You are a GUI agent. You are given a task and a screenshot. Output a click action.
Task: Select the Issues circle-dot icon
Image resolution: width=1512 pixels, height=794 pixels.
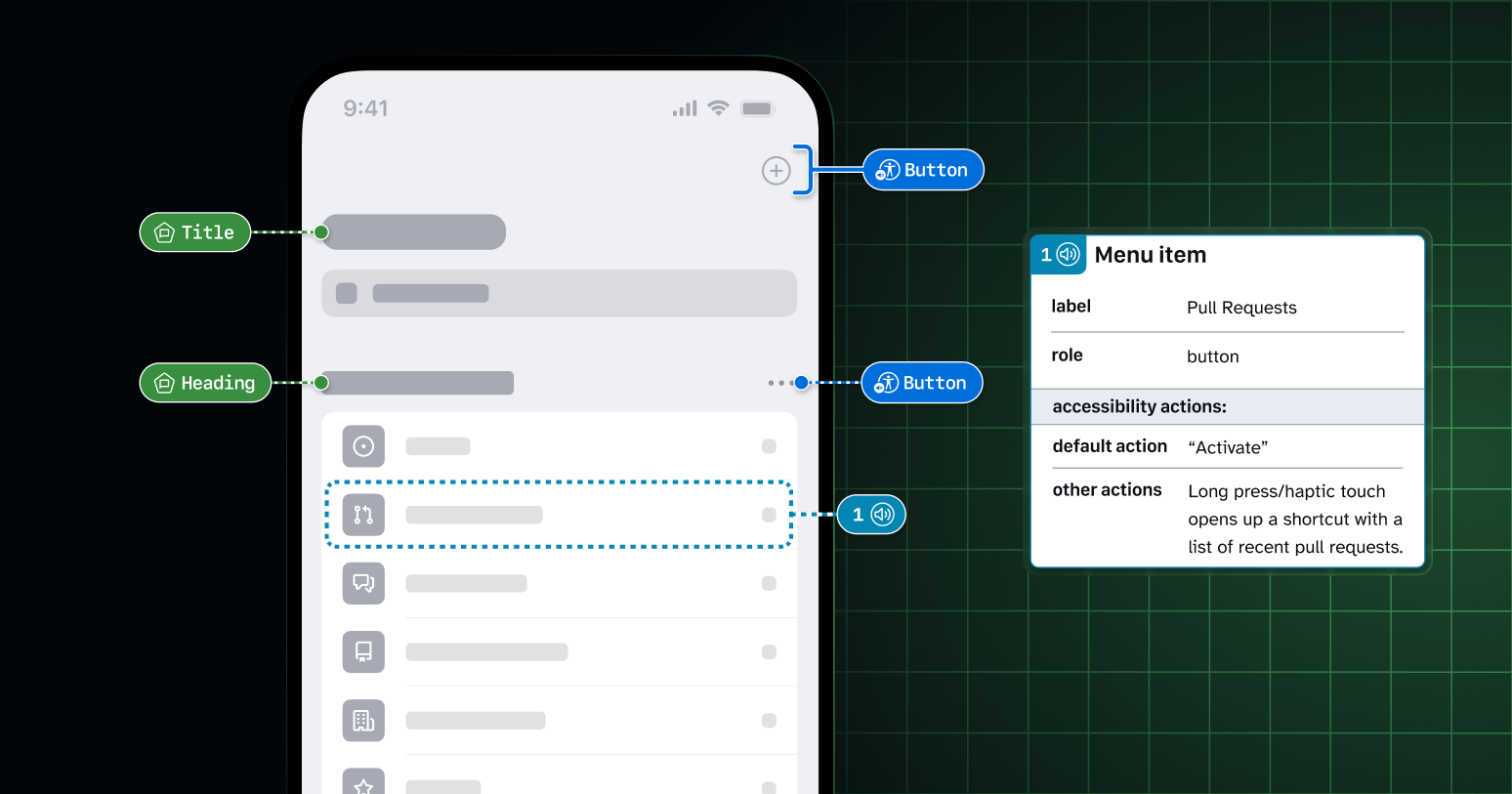coord(363,446)
